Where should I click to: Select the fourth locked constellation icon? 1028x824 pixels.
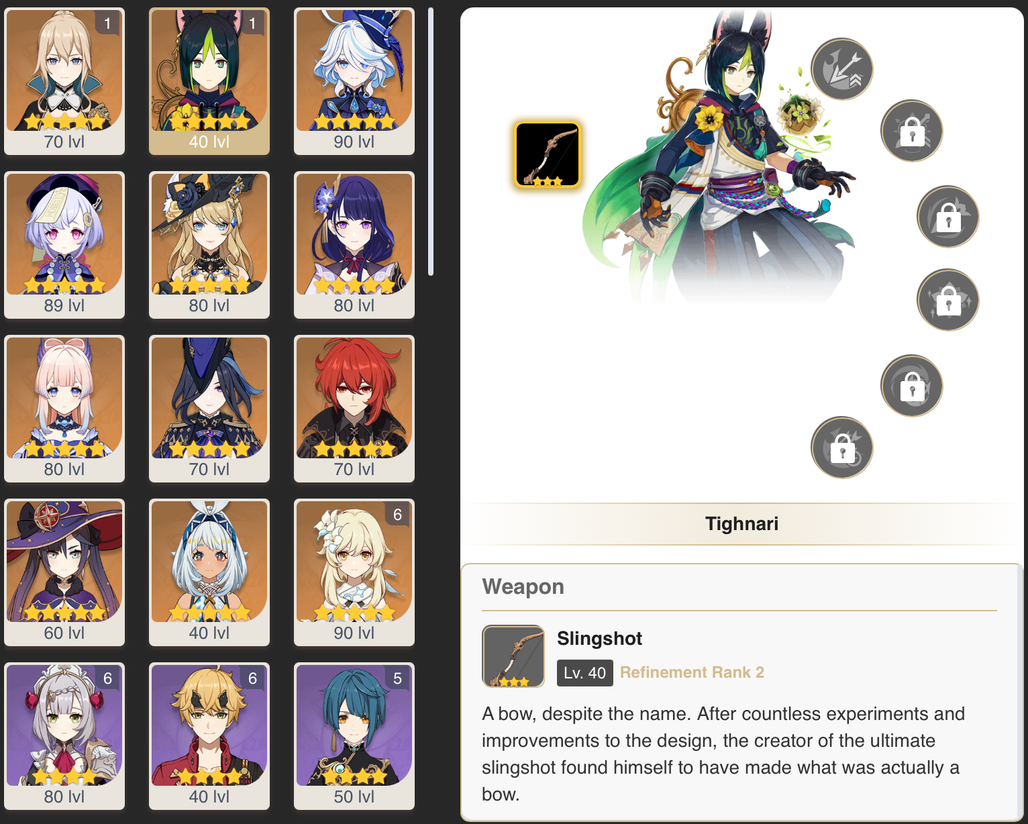tap(947, 300)
